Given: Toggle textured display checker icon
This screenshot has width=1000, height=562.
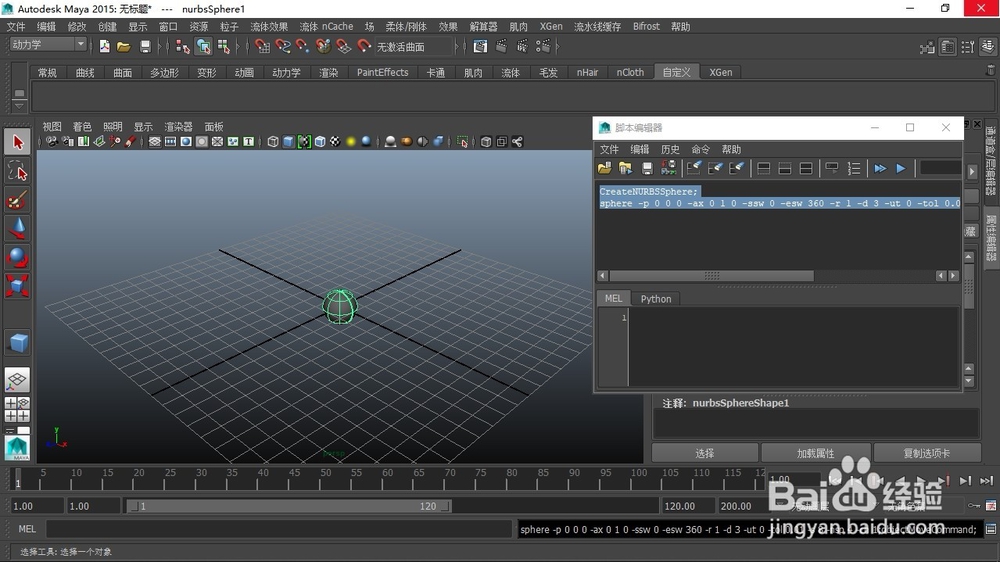Looking at the screenshot, I should pos(335,142).
